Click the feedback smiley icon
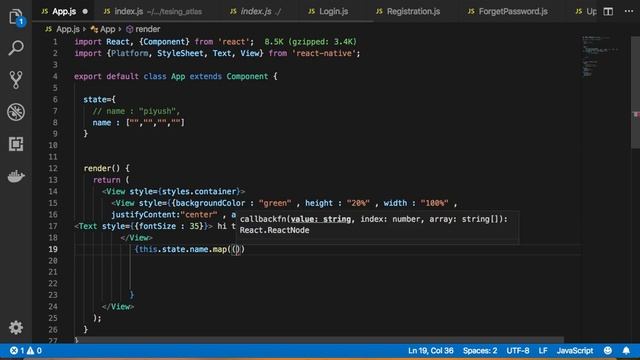Viewport: 640px width, 360px height. [x=608, y=351]
